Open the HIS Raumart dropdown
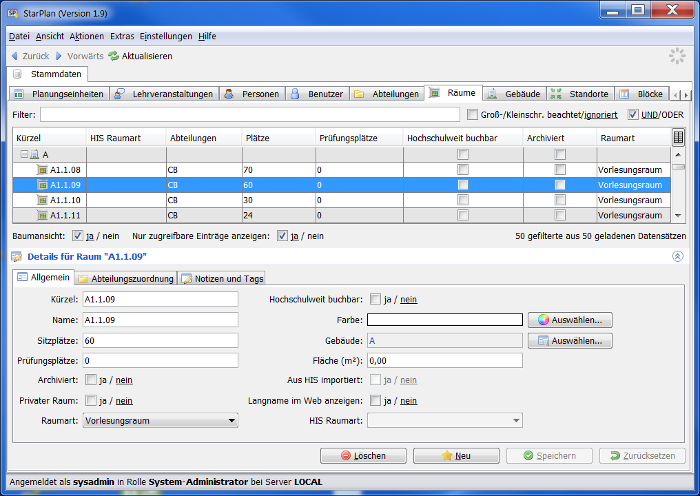 coord(445,421)
